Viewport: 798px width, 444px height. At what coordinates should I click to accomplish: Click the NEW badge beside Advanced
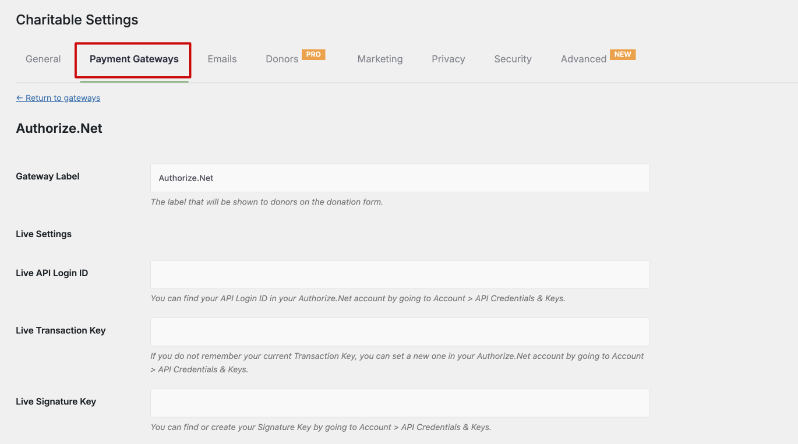[622, 54]
